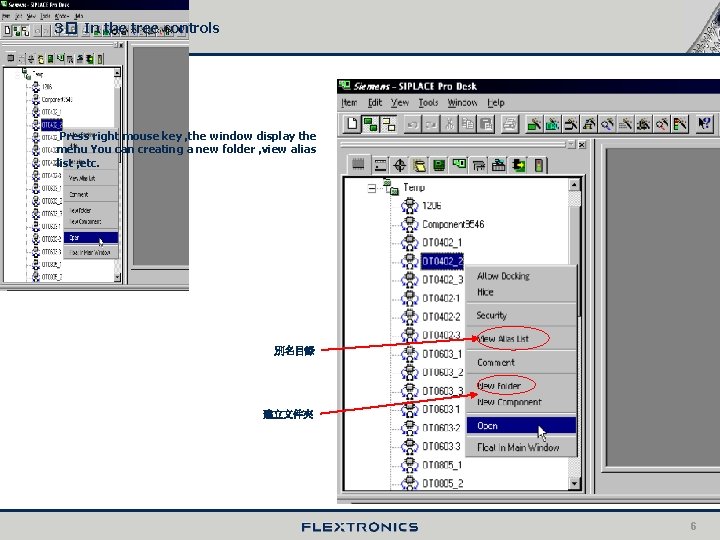The width and height of the screenshot is (720, 540).
Task: Click the tree scrollbar up arrow
Action: (x=574, y=185)
